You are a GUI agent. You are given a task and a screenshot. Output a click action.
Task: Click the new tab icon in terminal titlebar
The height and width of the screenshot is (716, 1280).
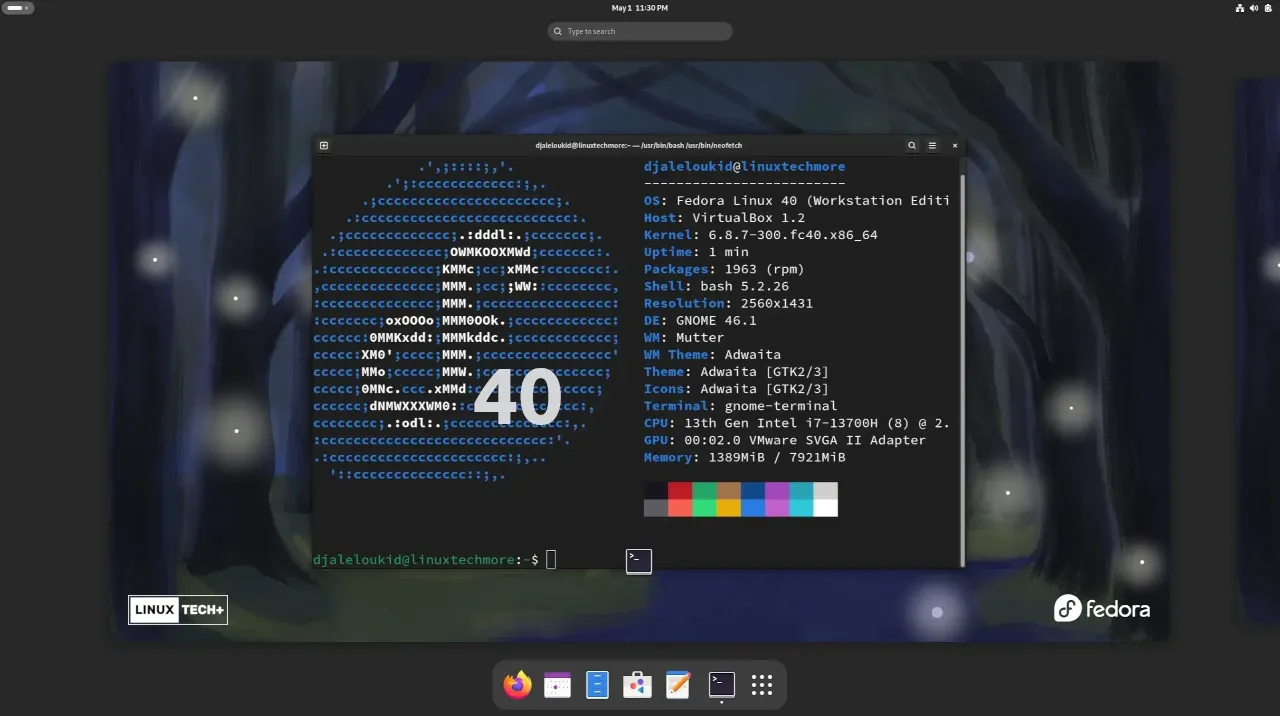tap(324, 145)
